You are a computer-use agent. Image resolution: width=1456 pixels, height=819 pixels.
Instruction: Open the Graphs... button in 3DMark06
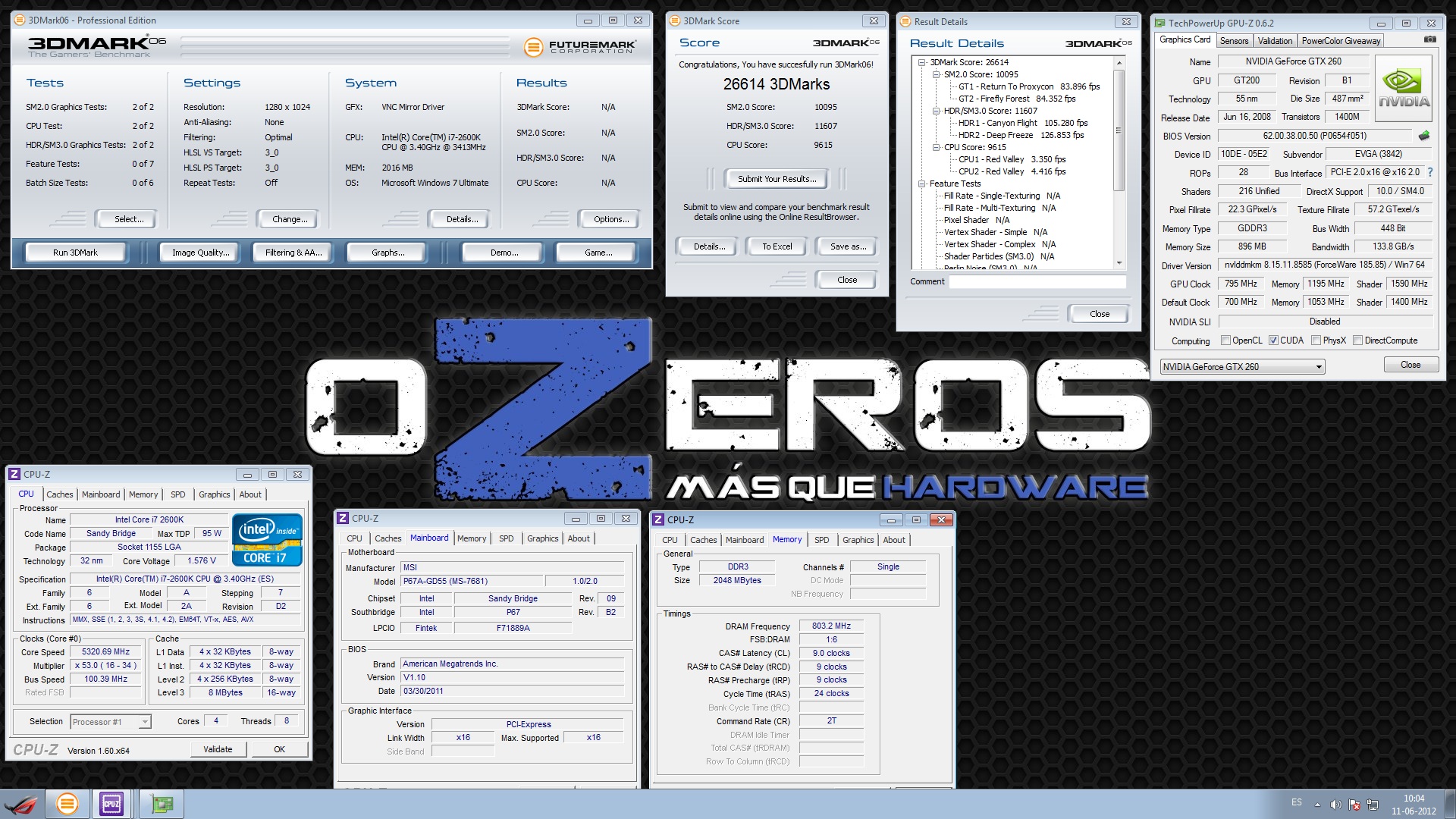[388, 253]
